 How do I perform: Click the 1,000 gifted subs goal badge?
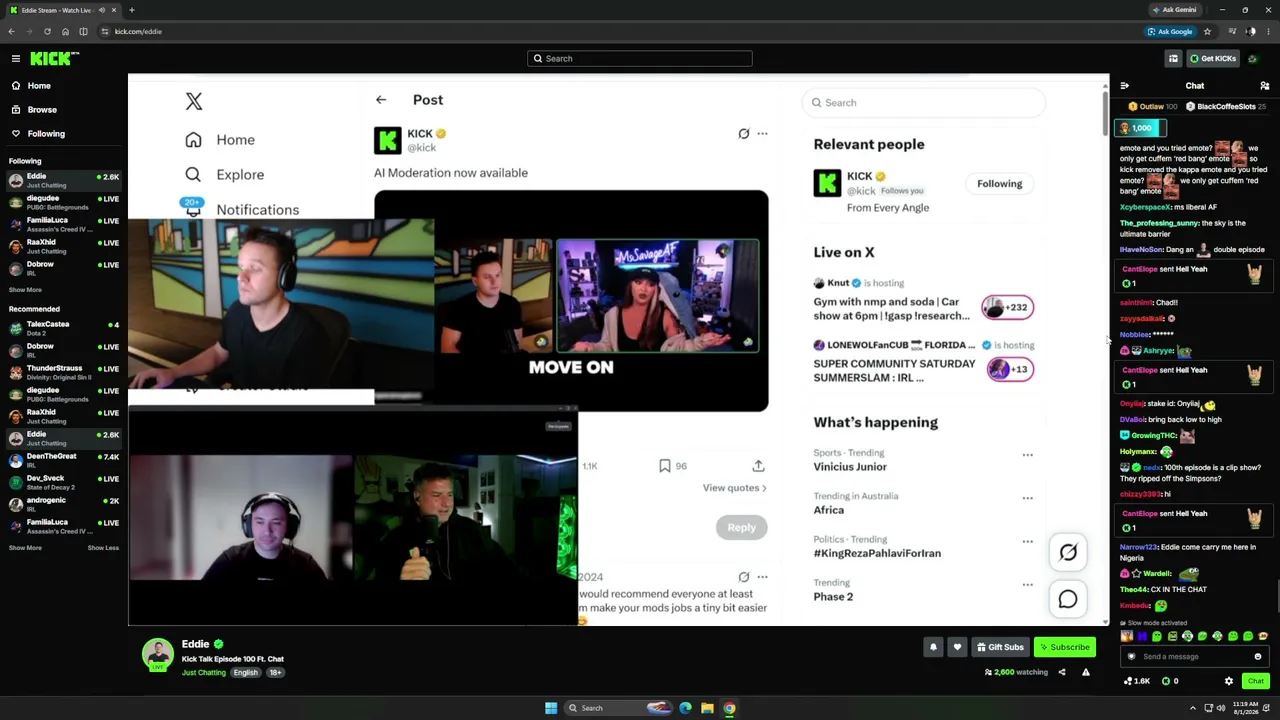pos(1142,128)
